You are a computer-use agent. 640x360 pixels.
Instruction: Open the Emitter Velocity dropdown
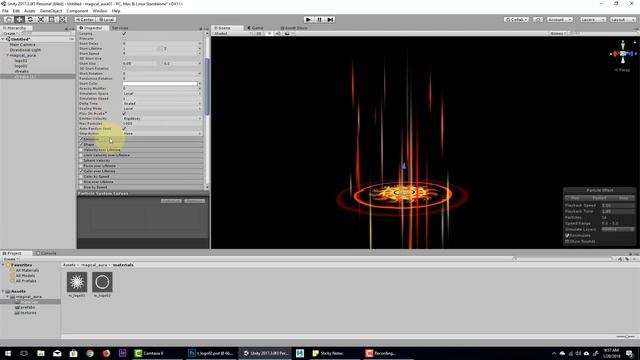[162, 118]
